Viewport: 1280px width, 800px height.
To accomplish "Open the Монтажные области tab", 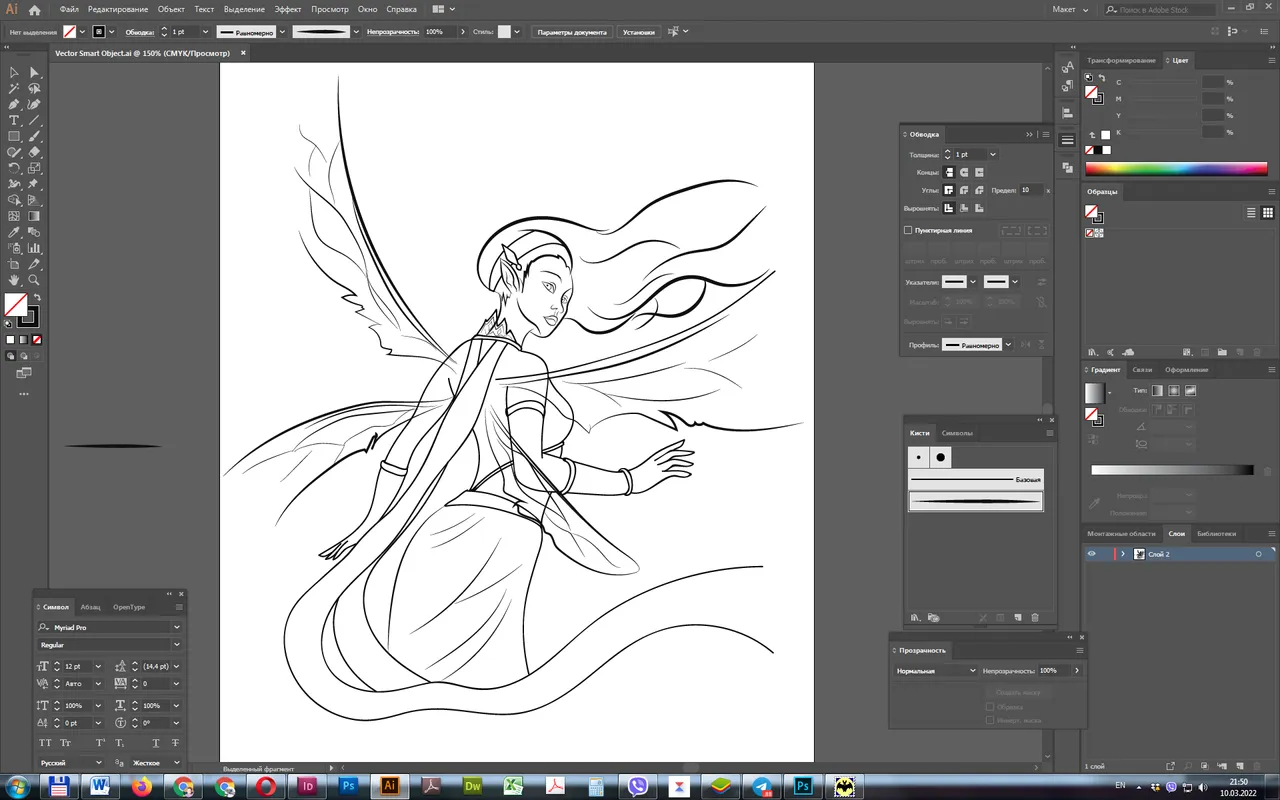I will click(x=1121, y=534).
